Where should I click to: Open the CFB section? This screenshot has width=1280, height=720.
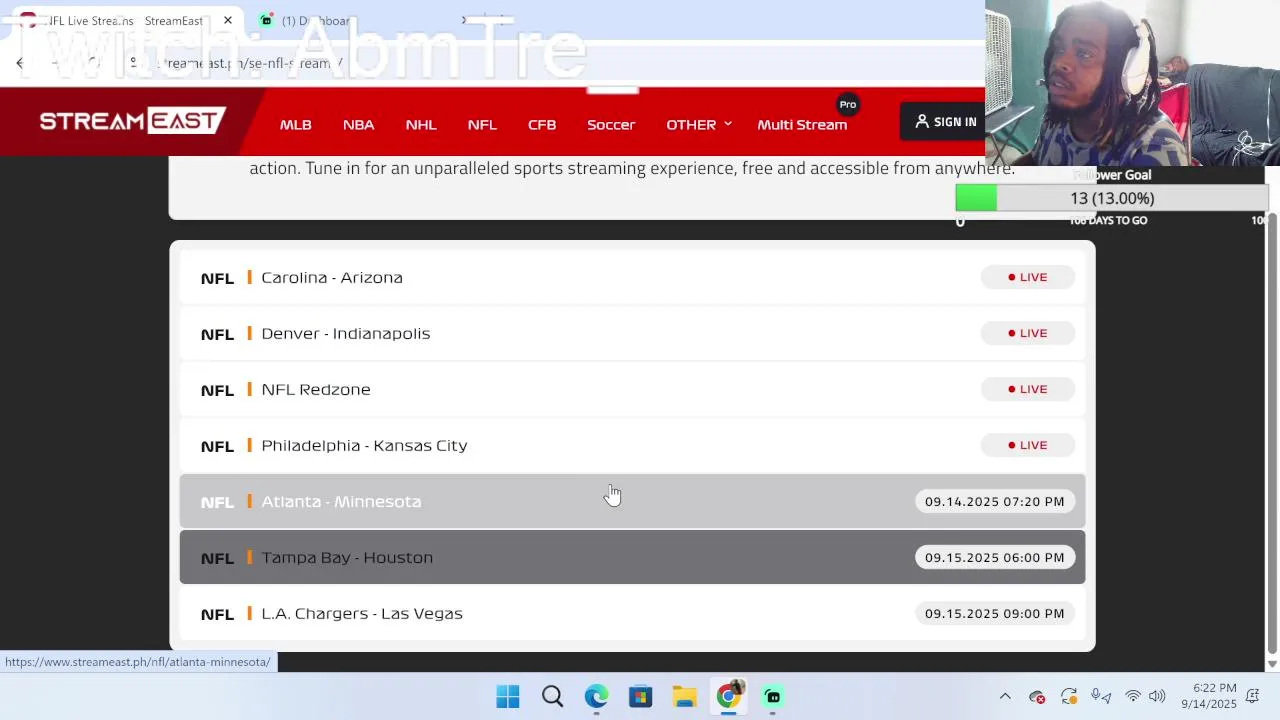[542, 125]
